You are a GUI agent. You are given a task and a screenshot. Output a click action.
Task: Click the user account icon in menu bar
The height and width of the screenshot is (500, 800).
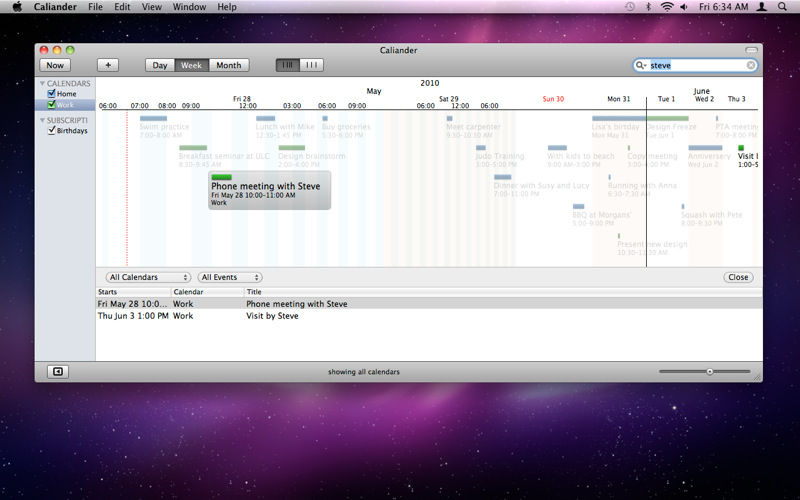(x=762, y=7)
